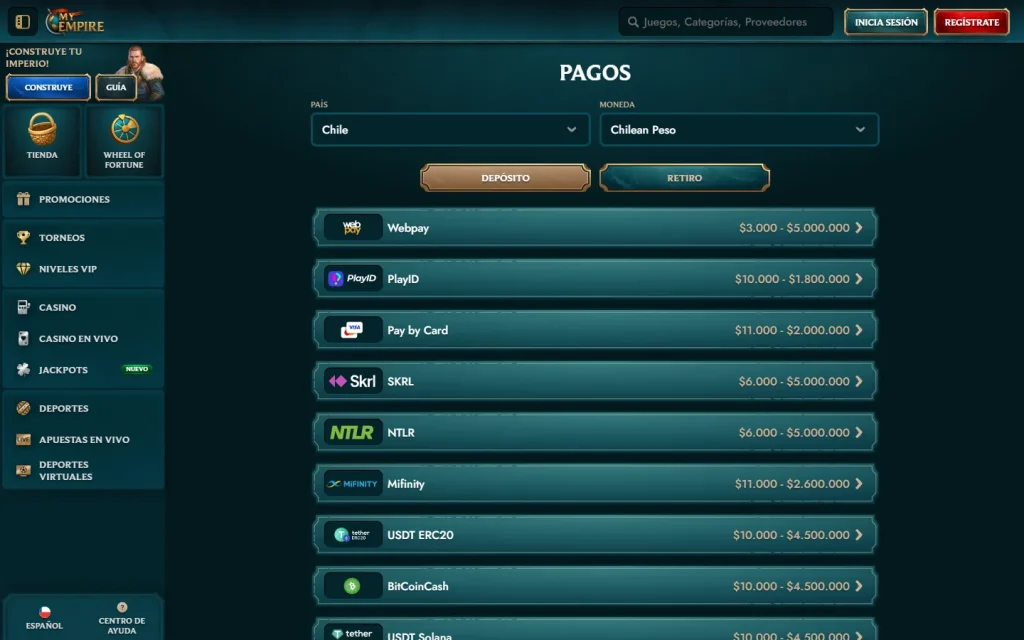Expand the Mifinity row chevron

coord(859,484)
